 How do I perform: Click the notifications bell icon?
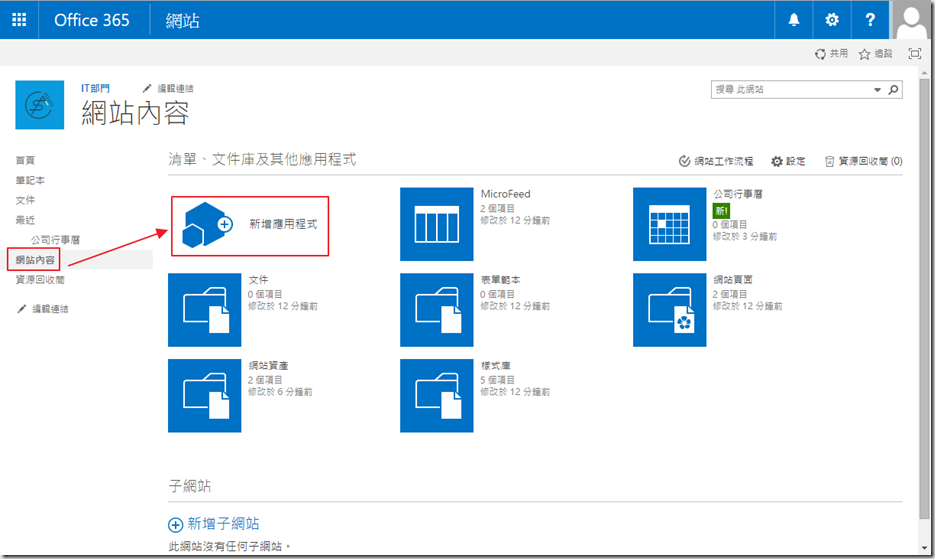(x=795, y=20)
